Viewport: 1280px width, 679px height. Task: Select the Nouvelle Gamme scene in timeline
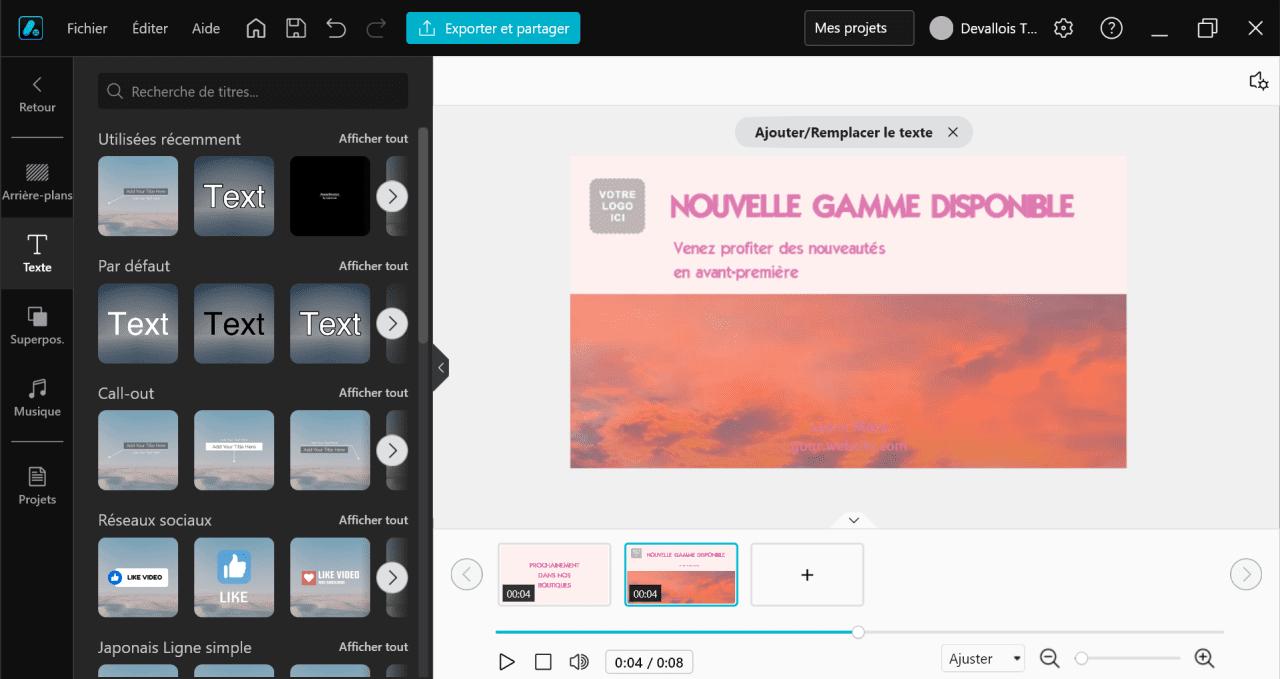tap(681, 574)
